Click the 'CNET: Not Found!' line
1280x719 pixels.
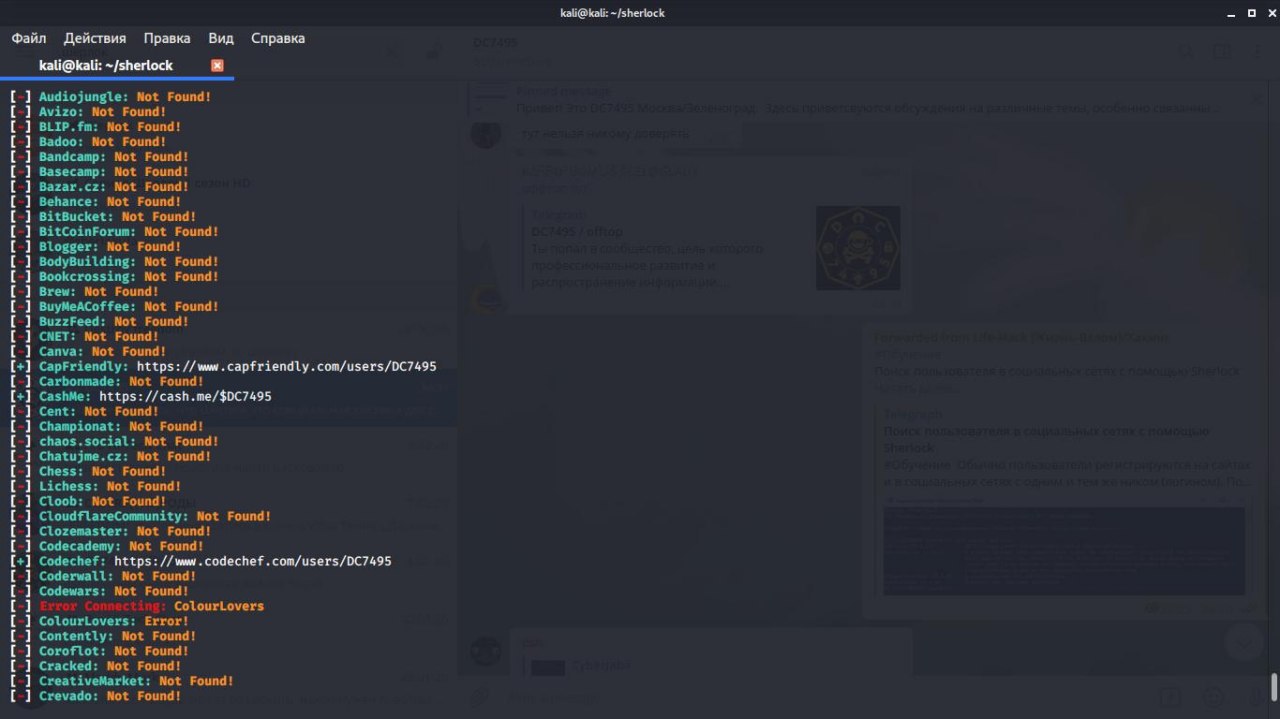click(85, 337)
